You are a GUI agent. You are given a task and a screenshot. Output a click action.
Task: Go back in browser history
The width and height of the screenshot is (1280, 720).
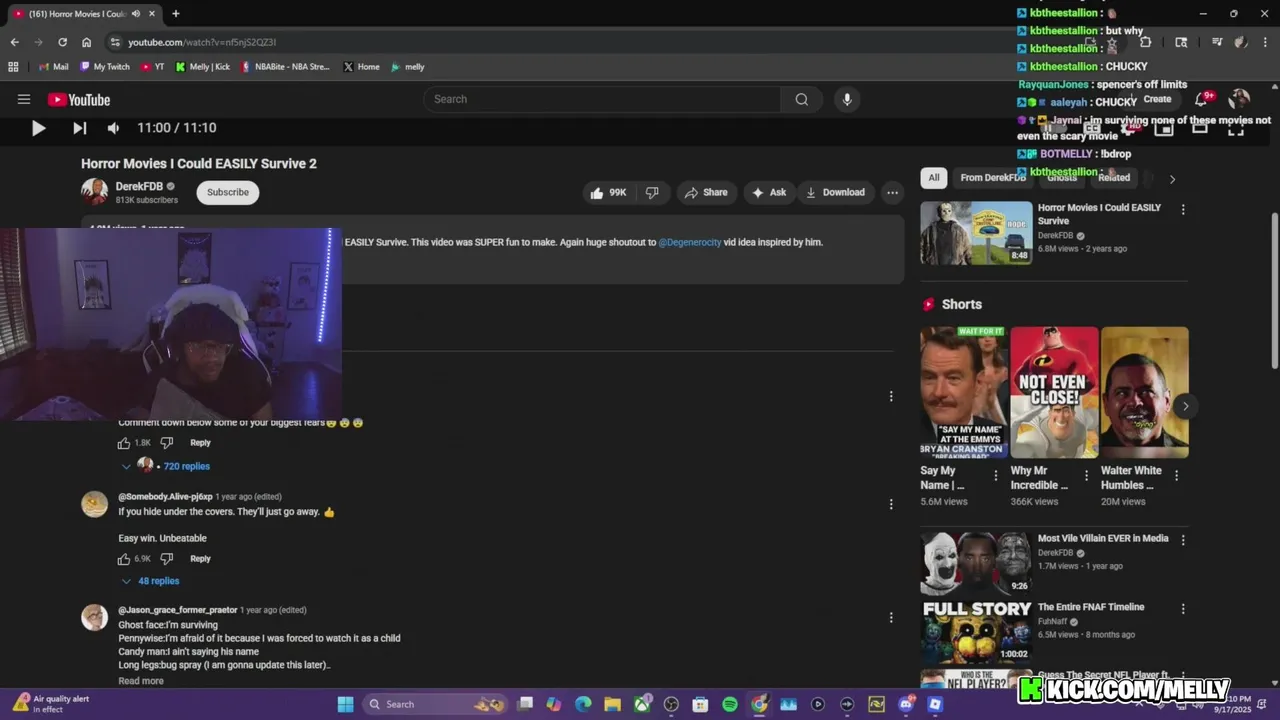[x=14, y=42]
